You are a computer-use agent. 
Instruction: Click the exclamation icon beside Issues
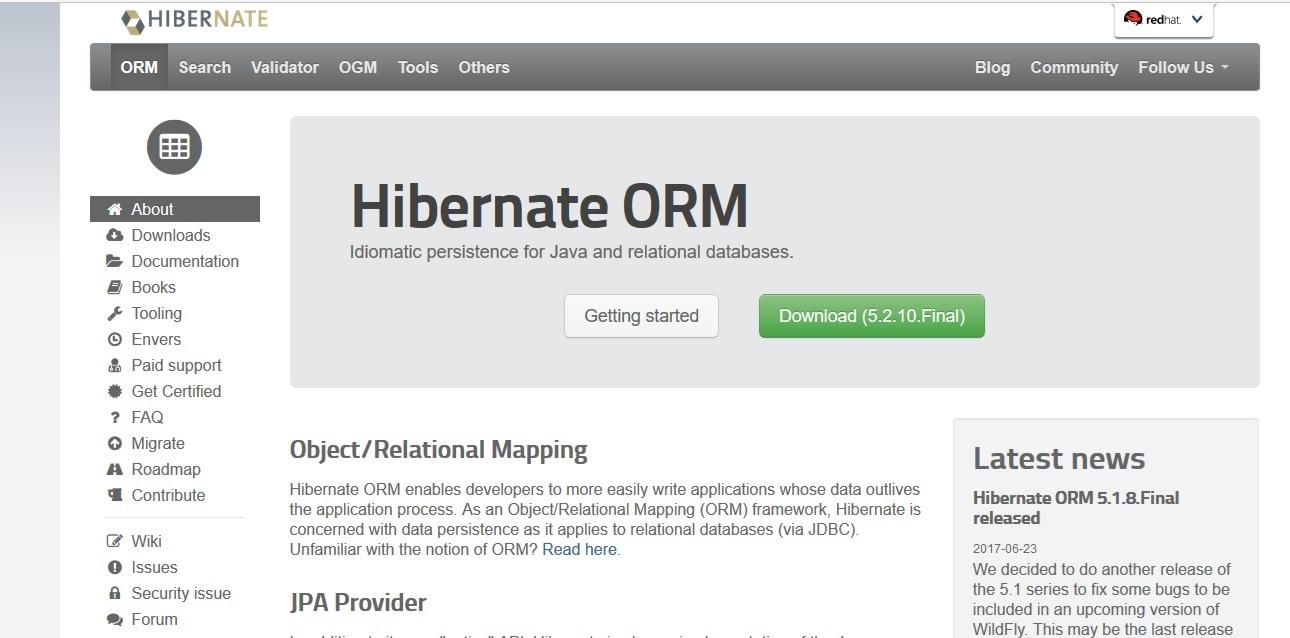pos(114,567)
